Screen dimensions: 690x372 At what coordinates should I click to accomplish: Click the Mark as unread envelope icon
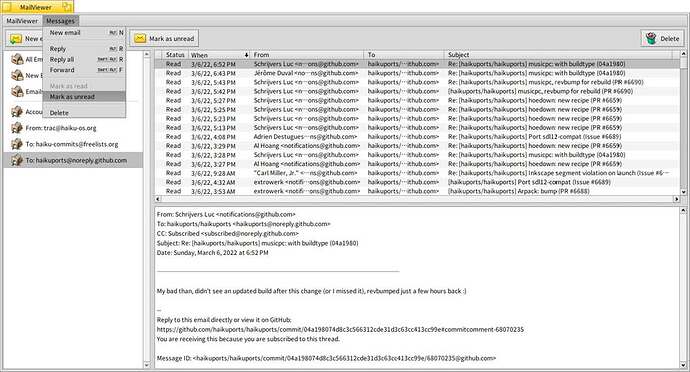tap(140, 39)
